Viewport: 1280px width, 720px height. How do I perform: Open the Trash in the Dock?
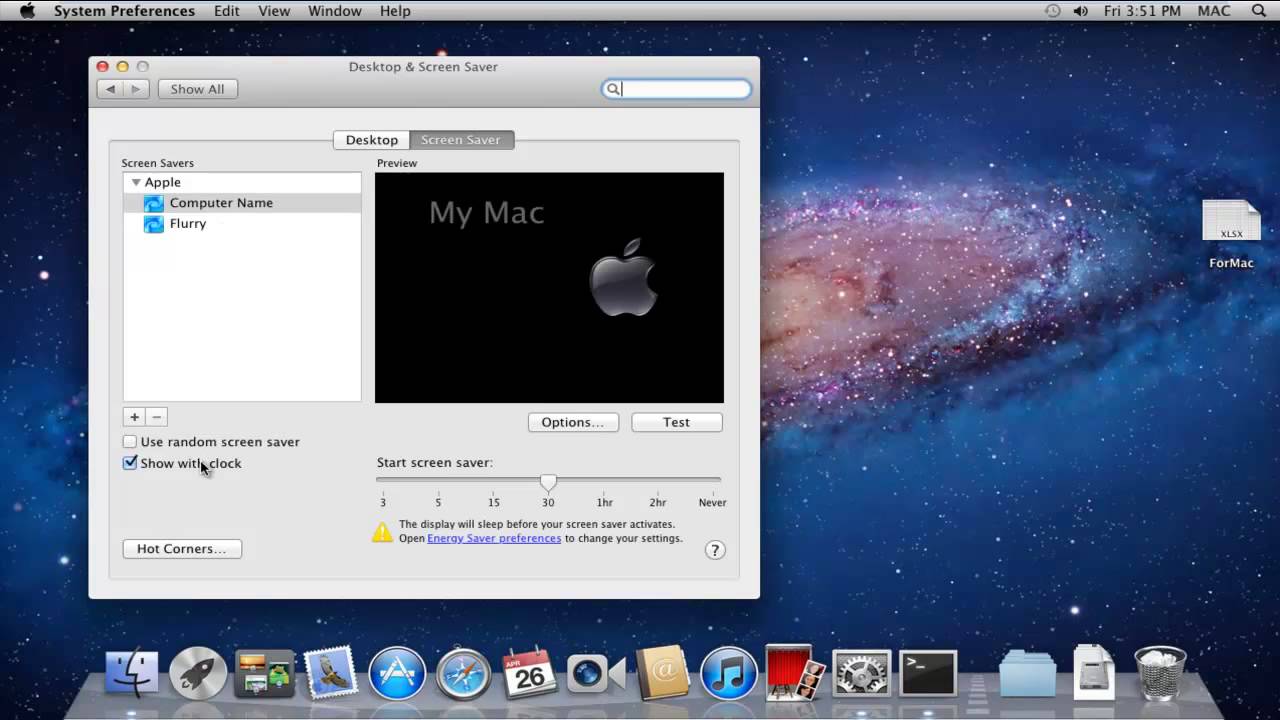coord(1160,672)
